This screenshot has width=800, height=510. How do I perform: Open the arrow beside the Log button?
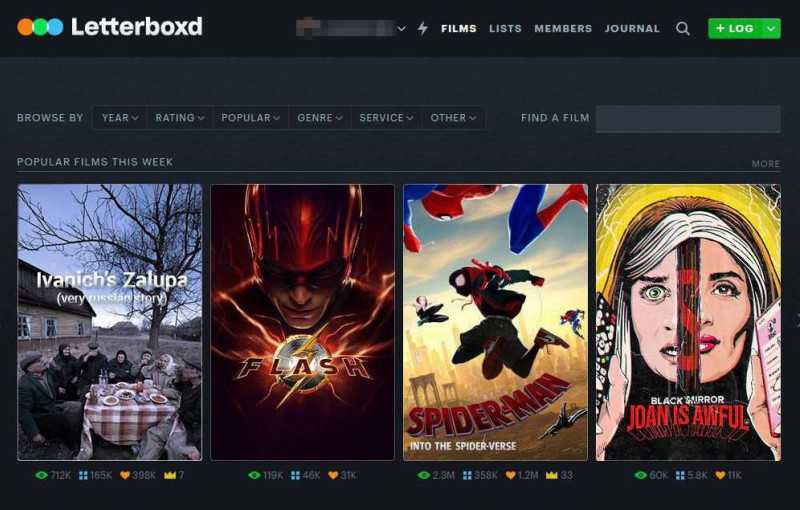[x=771, y=29]
